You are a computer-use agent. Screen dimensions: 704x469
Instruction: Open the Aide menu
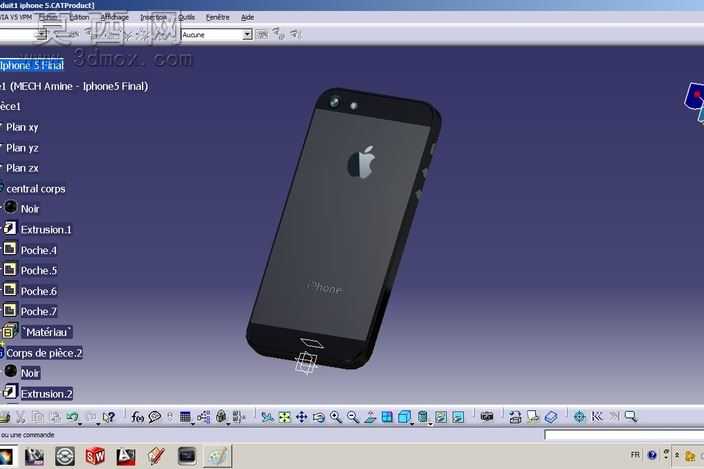247,17
